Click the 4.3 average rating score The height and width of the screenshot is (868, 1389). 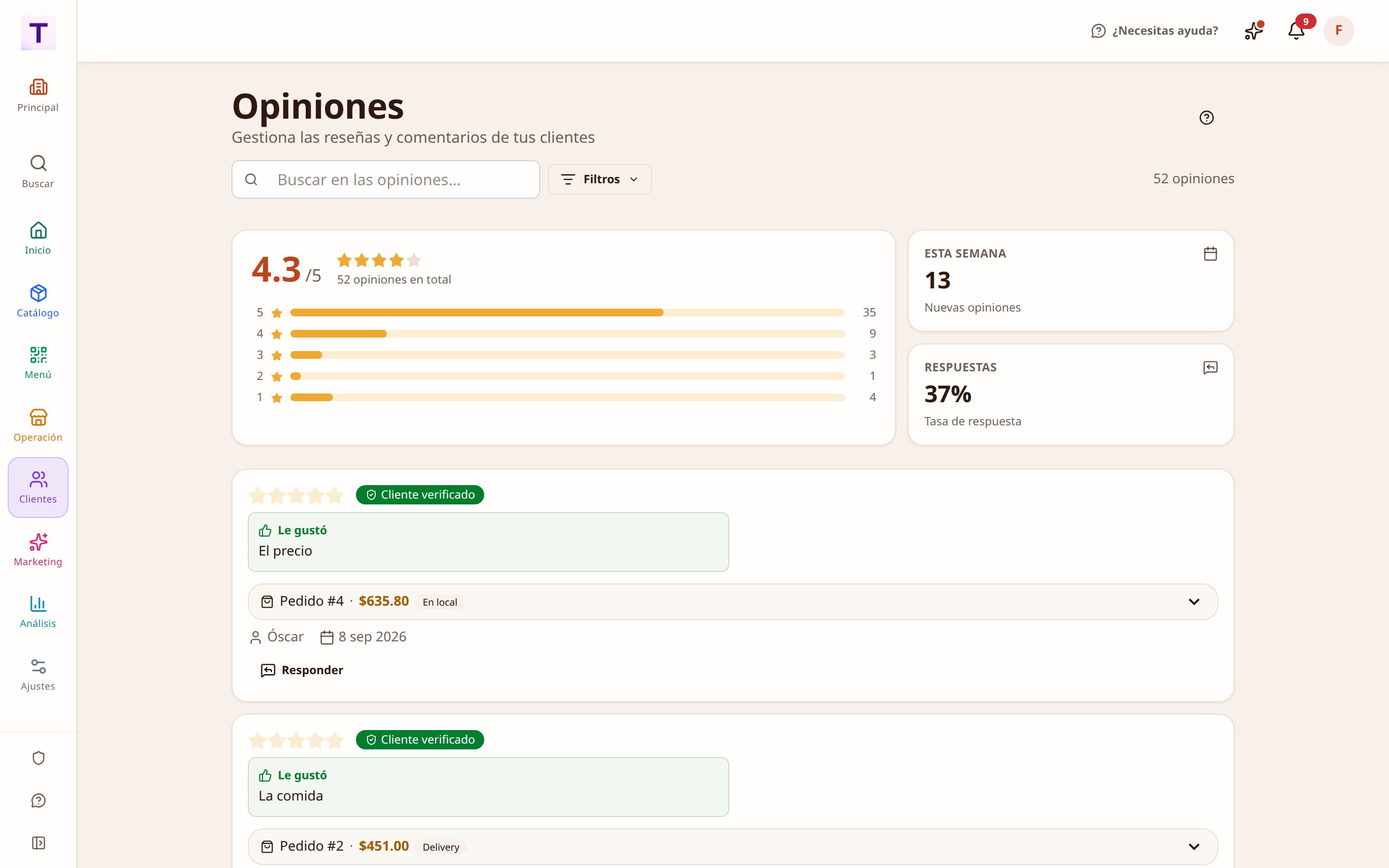coord(276,269)
